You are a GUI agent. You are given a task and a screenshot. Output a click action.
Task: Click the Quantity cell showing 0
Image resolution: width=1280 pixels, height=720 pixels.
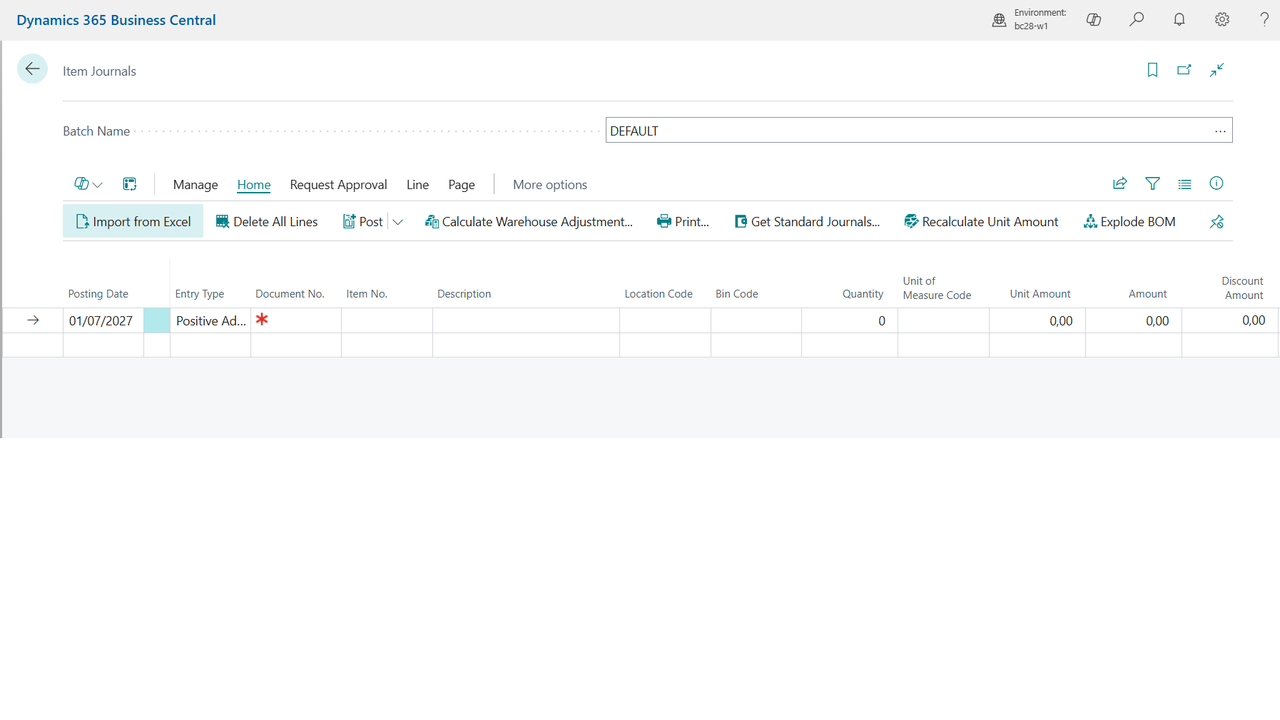(849, 321)
